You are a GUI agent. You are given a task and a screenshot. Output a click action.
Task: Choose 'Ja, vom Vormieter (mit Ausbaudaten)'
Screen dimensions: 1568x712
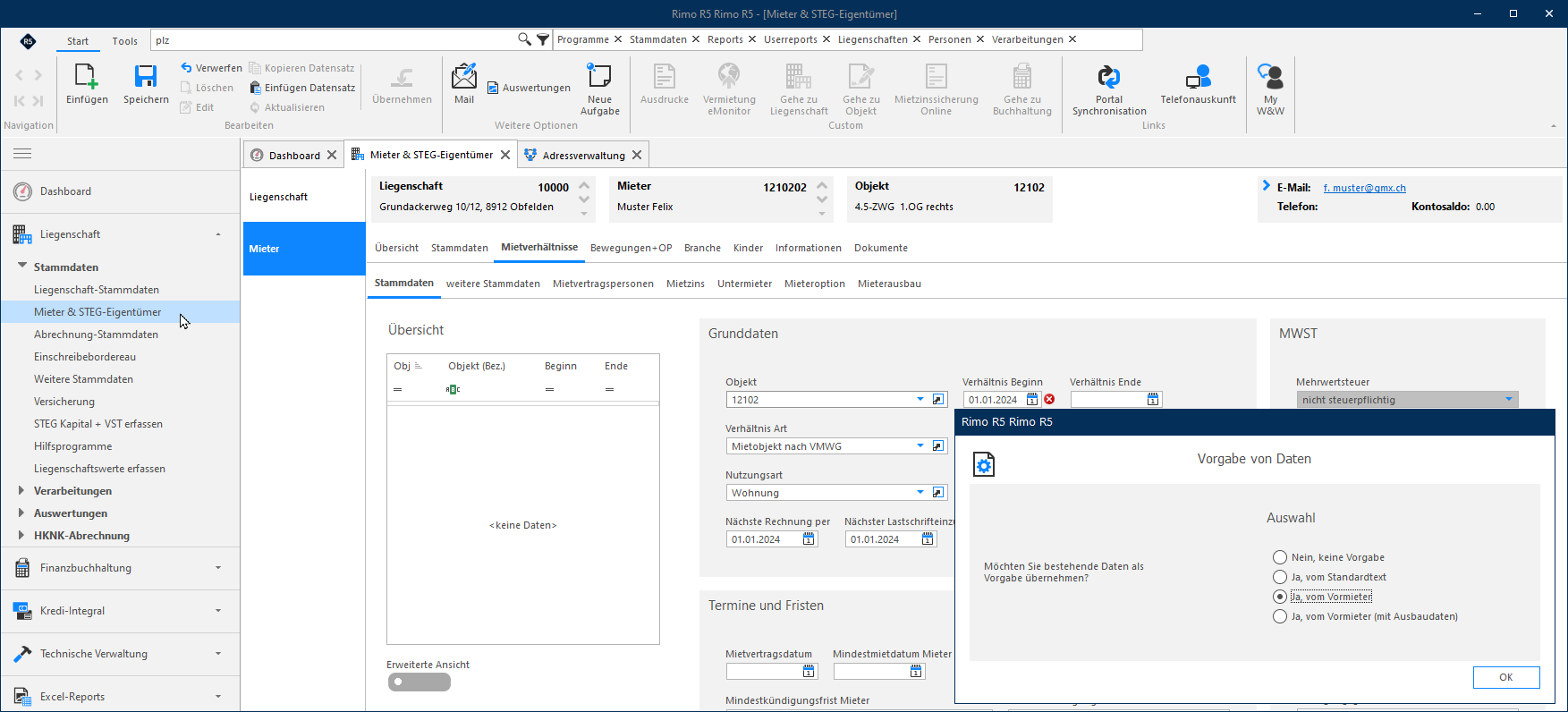1280,616
